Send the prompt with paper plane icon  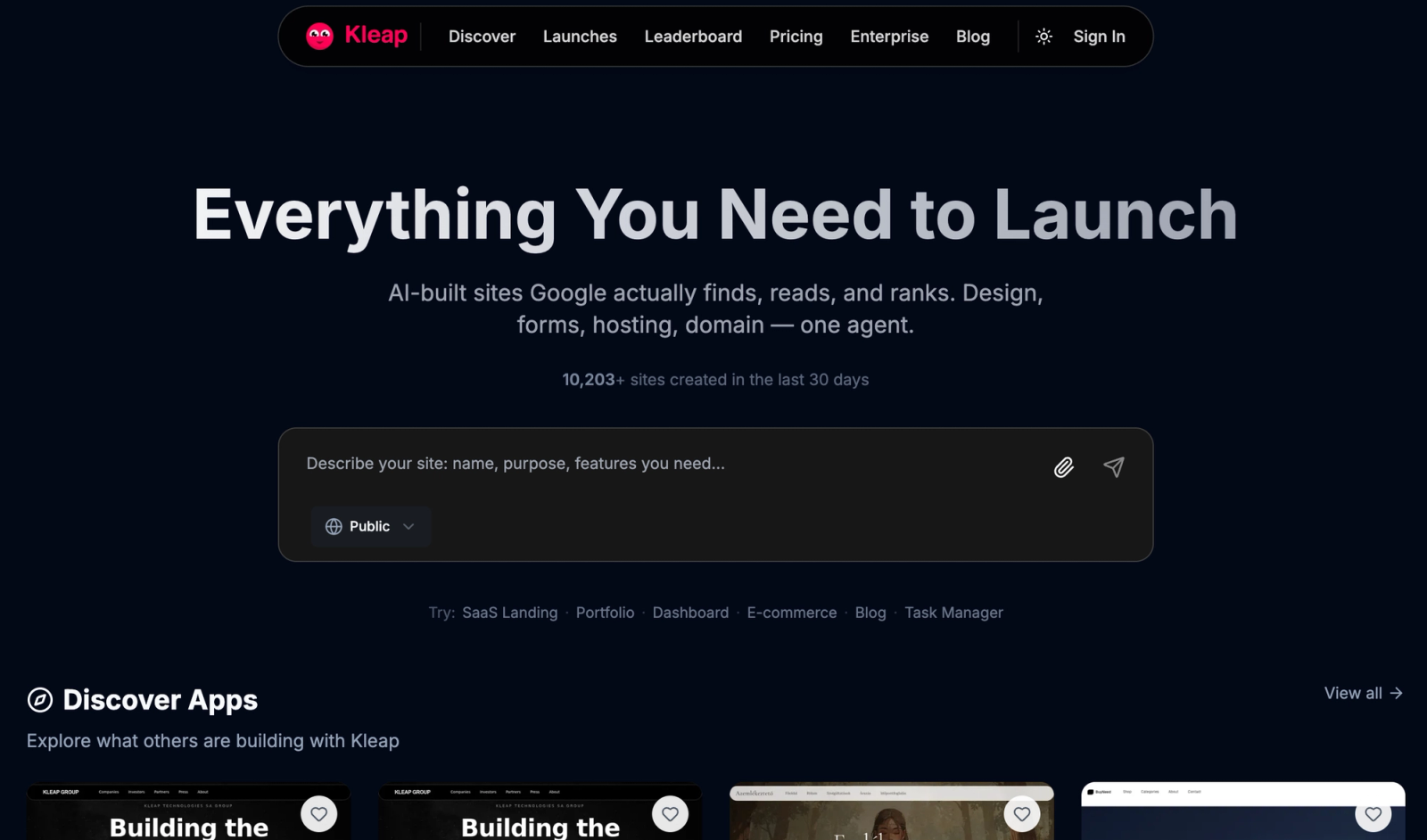coord(1114,467)
